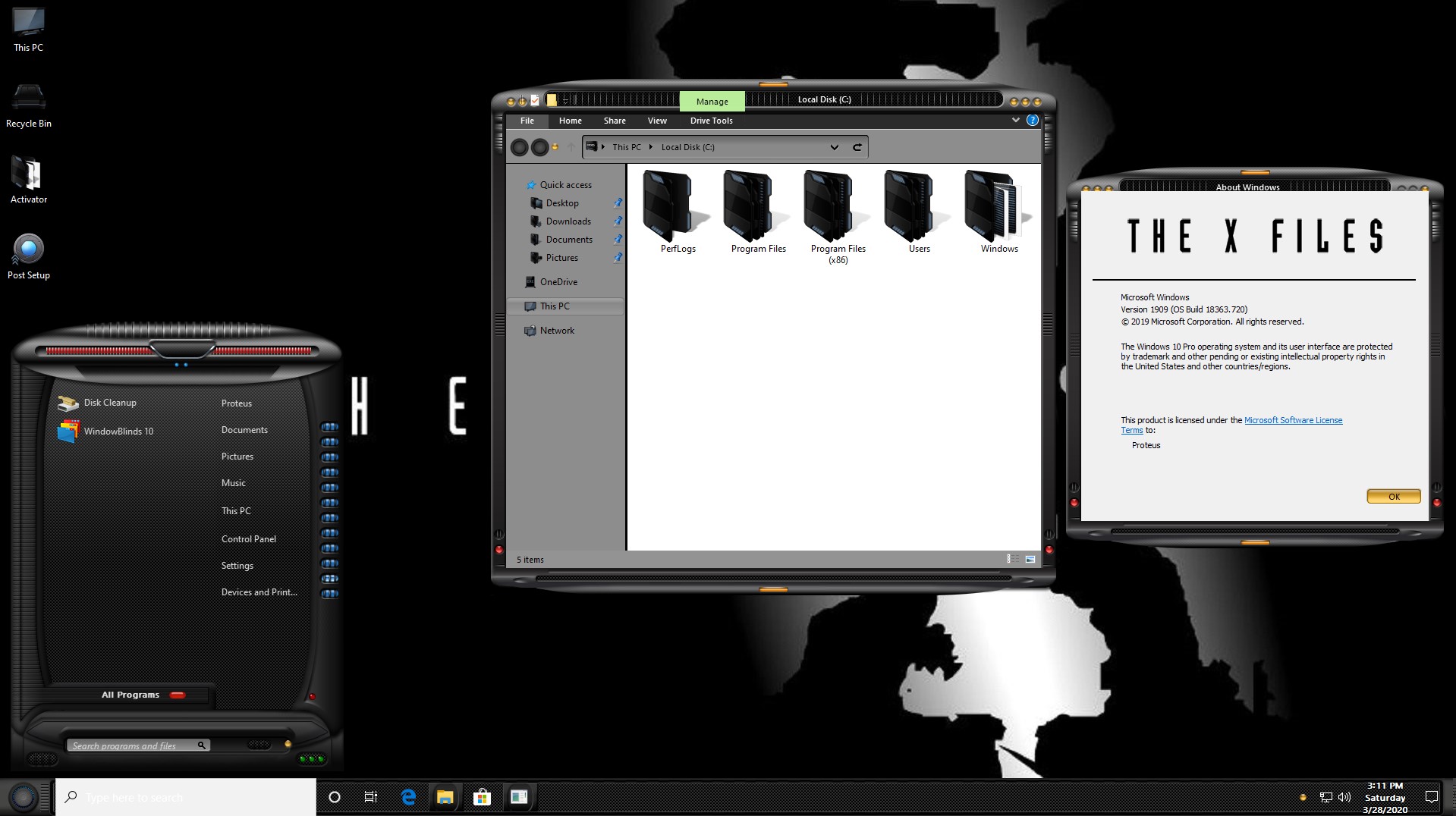Image resolution: width=1456 pixels, height=816 pixels.
Task: Click the Explorer Forward navigation button
Action: click(539, 147)
